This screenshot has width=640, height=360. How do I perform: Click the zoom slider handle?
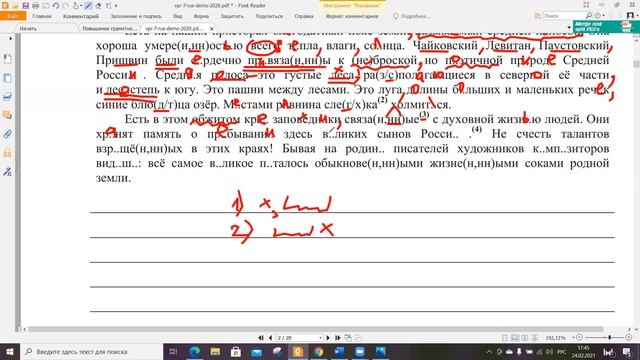pos(609,338)
